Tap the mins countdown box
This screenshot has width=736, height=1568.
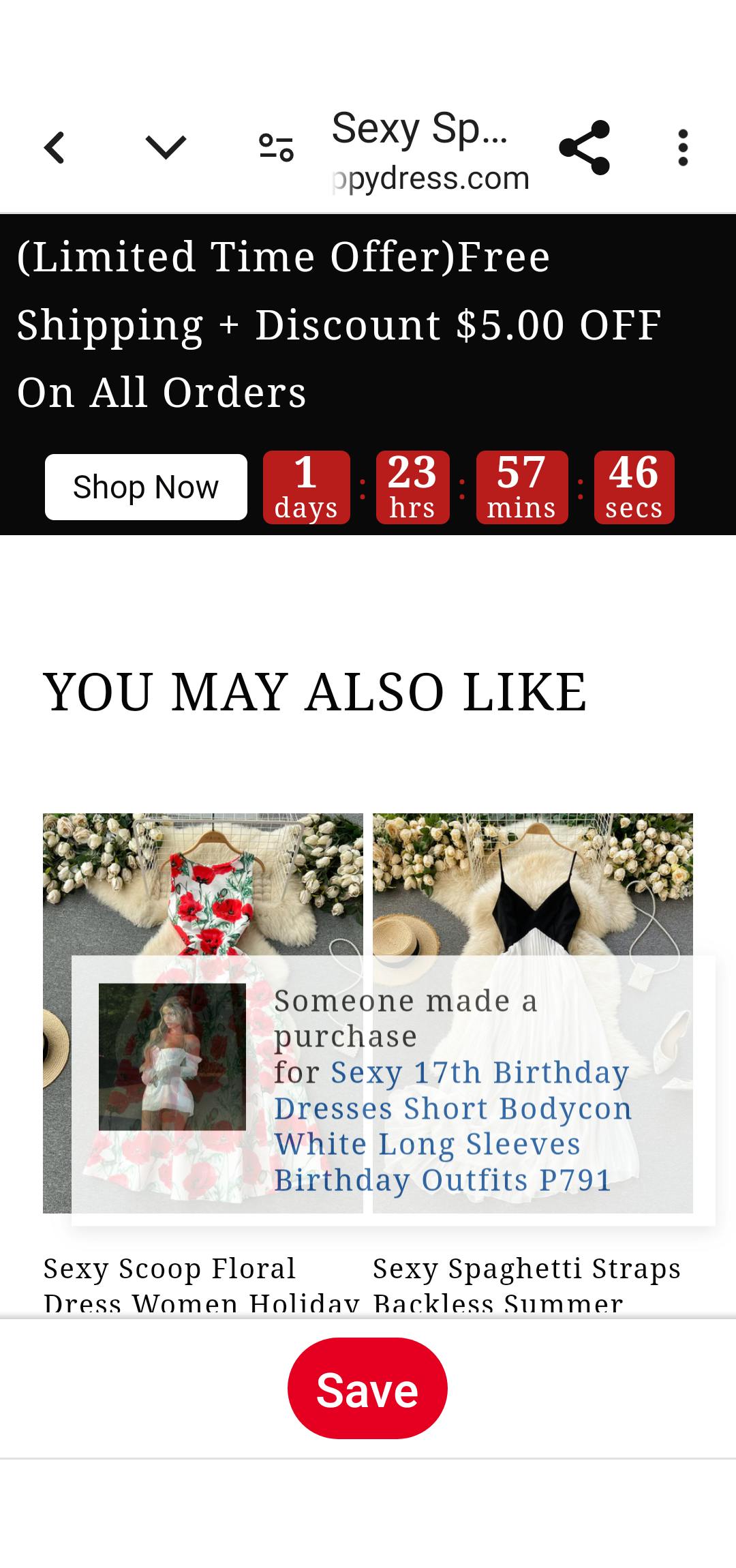pyautogui.click(x=522, y=487)
